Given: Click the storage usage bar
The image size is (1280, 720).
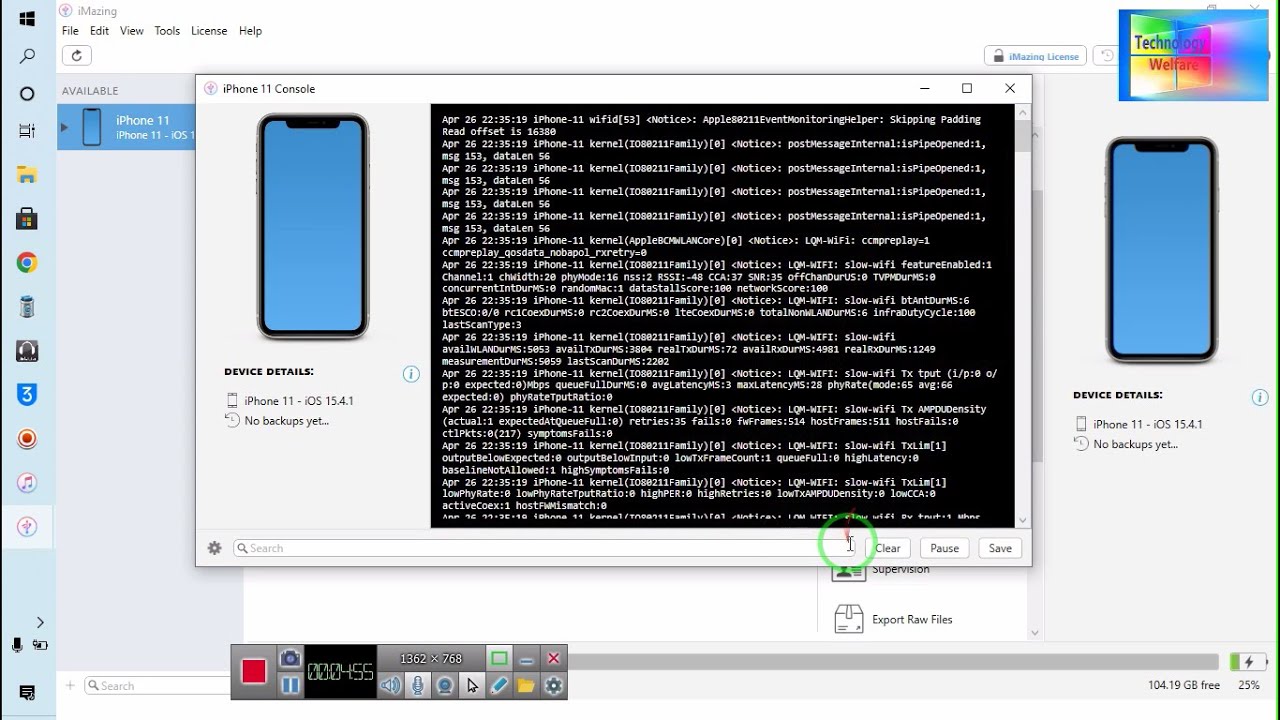Looking at the screenshot, I should (893, 662).
